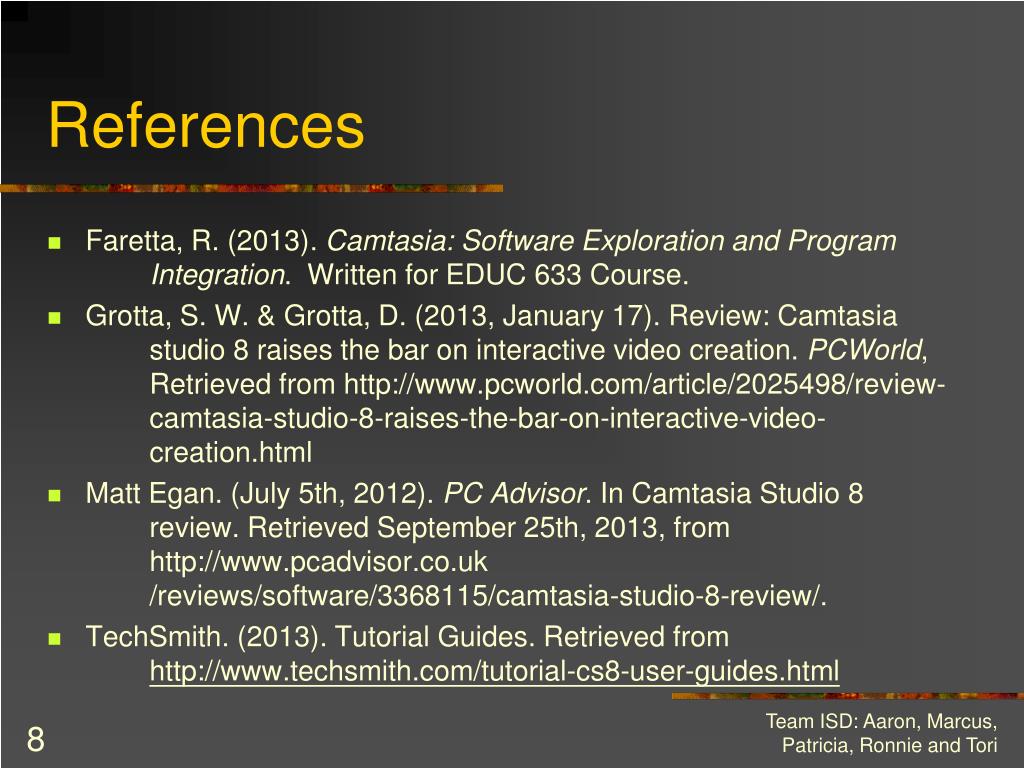
Task: Click the text "Written for EDUC 633 Course."
Action: (498, 275)
